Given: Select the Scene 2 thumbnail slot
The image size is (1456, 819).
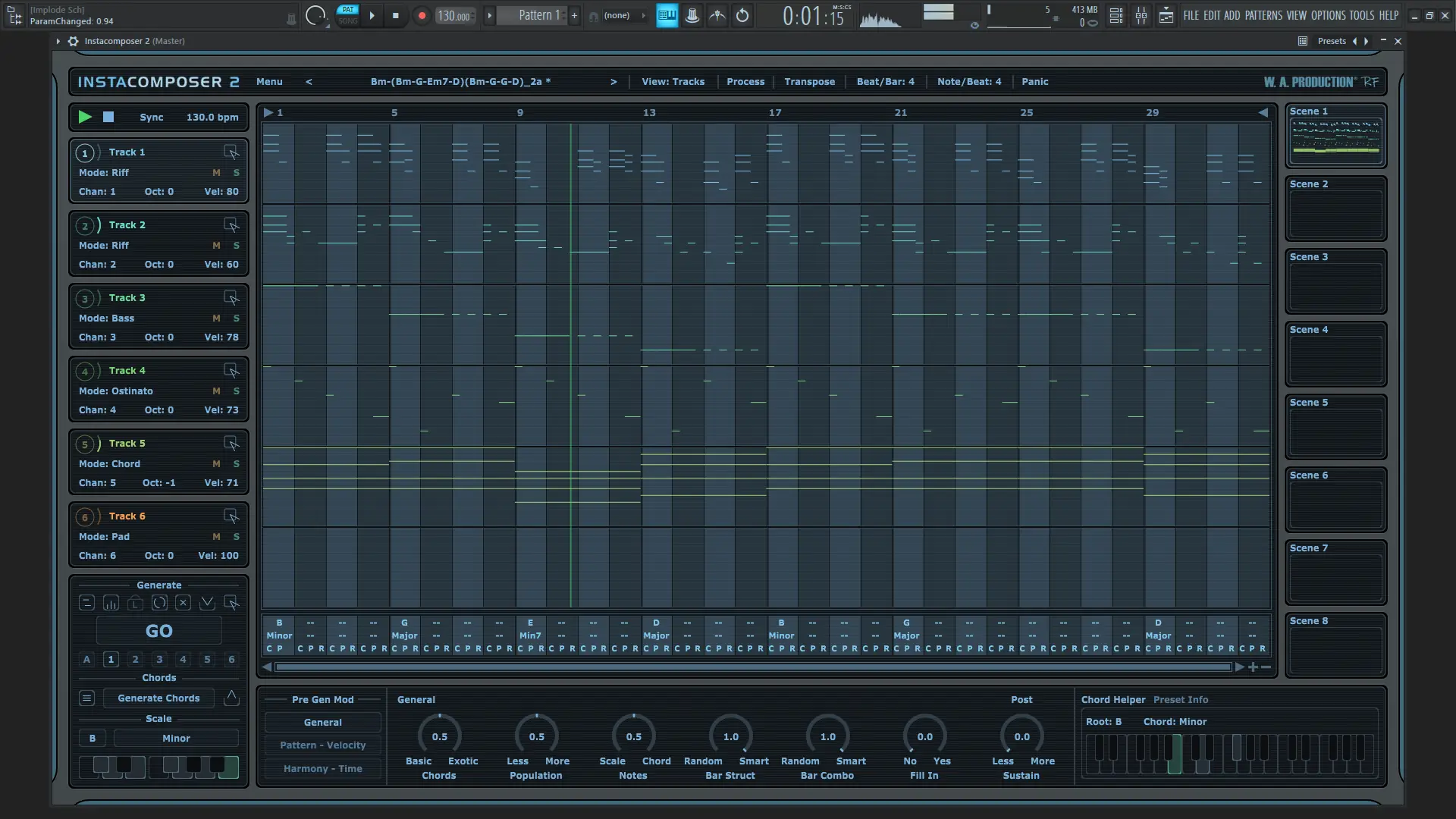Looking at the screenshot, I should 1335,214.
